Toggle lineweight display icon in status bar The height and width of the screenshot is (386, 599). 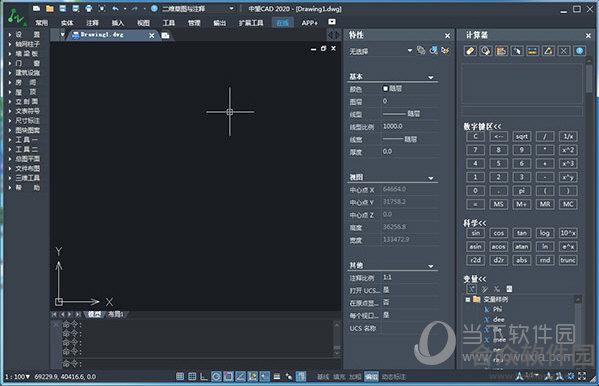[x=277, y=376]
